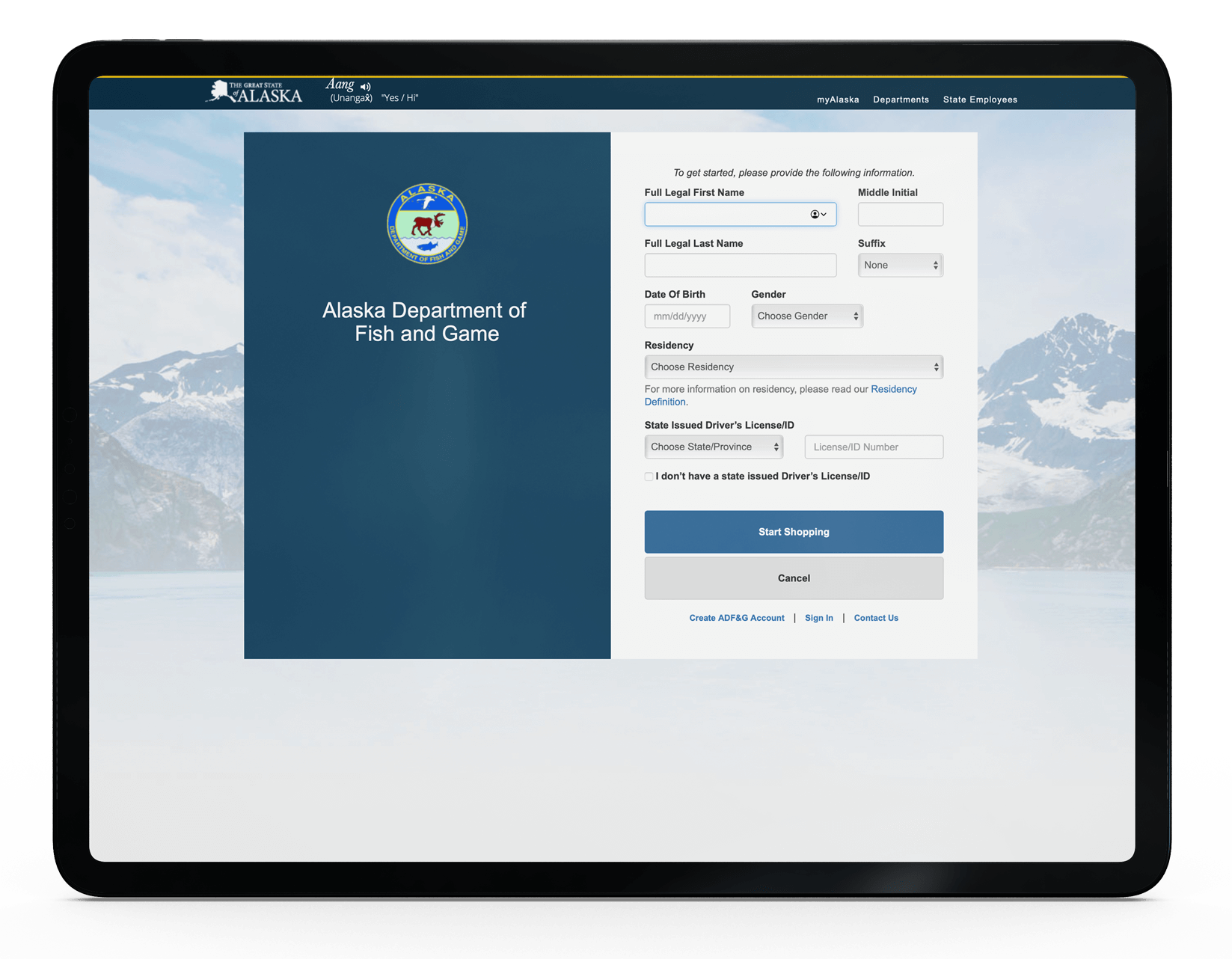Click the Date Of Birth field
The width and height of the screenshot is (1232, 959).
coord(687,316)
